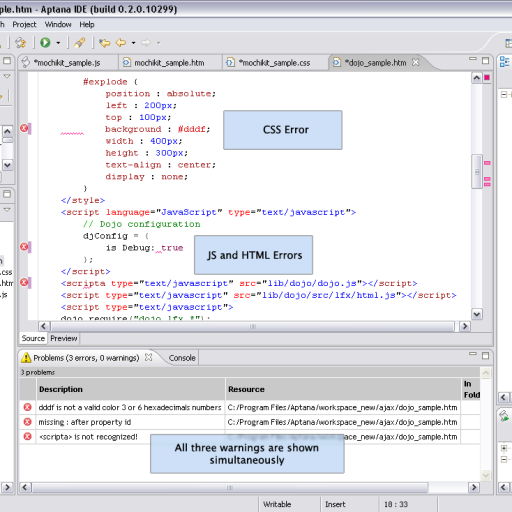Click error icon of dddf color problem row
The width and height of the screenshot is (512, 512).
click(x=27, y=407)
